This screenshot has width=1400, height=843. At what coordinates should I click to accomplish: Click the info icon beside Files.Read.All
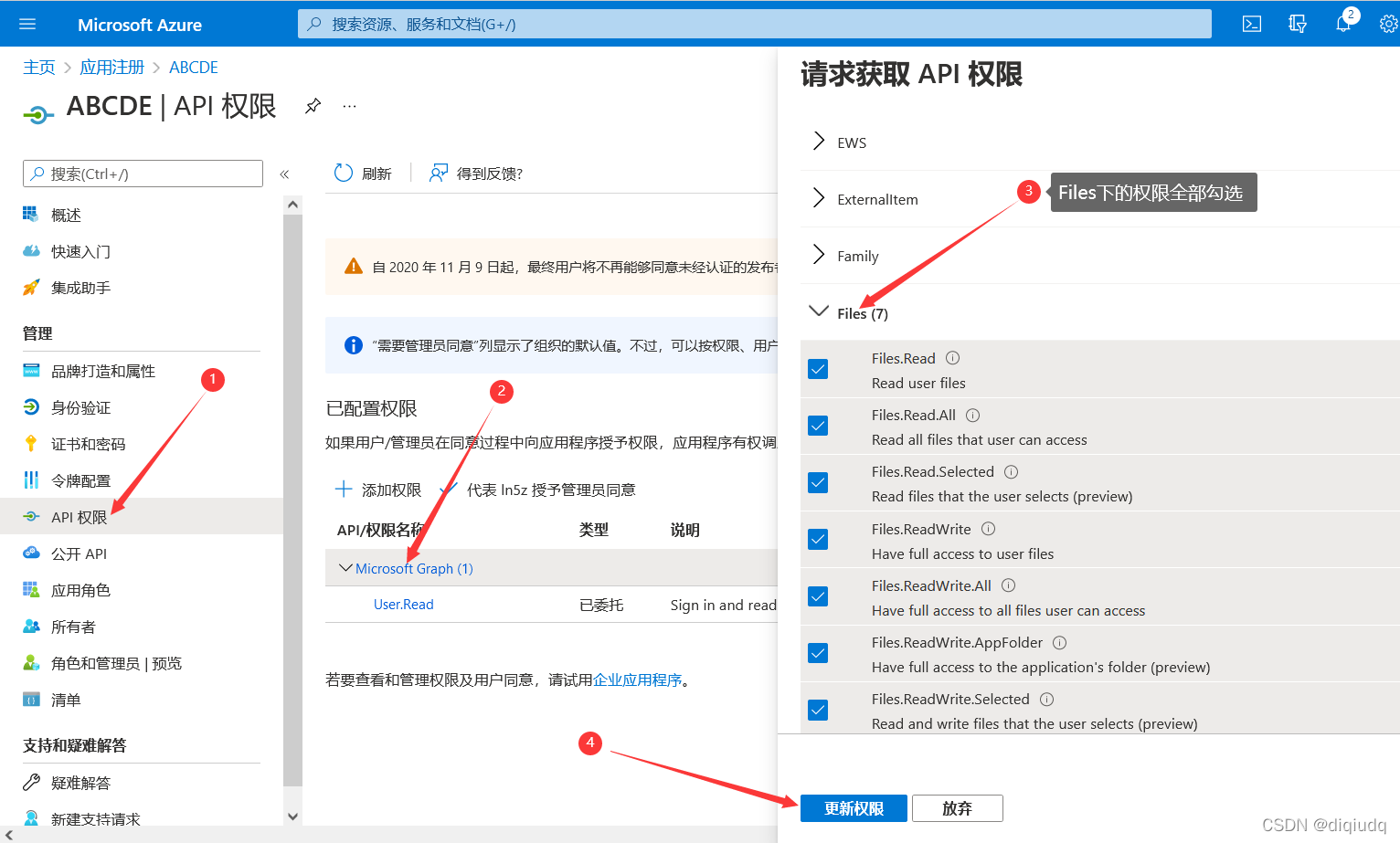tap(972, 415)
